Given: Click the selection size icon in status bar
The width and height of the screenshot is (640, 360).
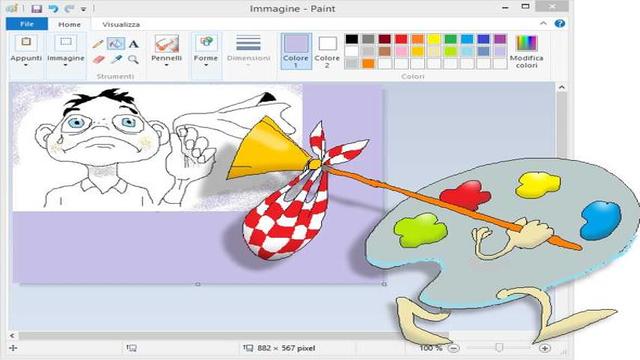Looking at the screenshot, I should click(131, 348).
